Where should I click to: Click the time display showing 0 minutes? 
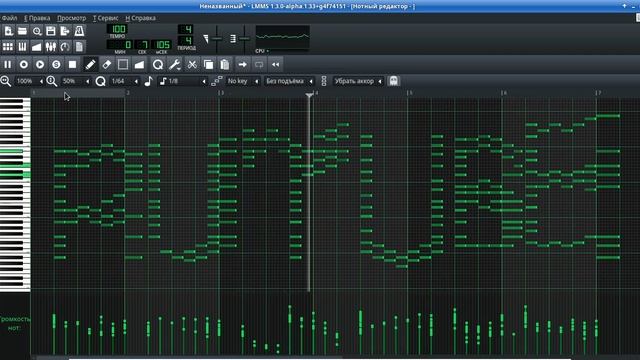point(120,44)
